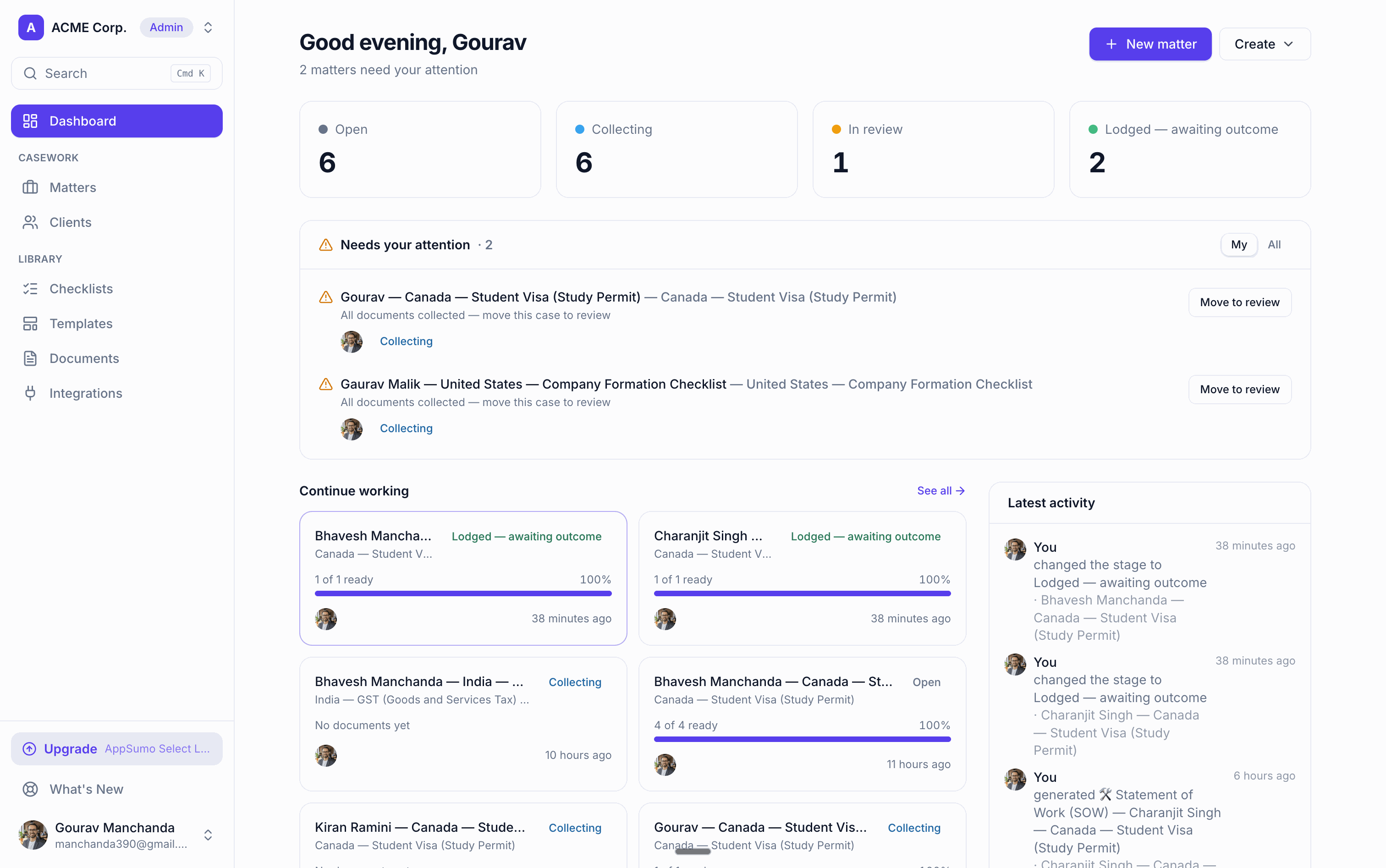Click avatar under Gaurav Malik attention item

click(352, 429)
